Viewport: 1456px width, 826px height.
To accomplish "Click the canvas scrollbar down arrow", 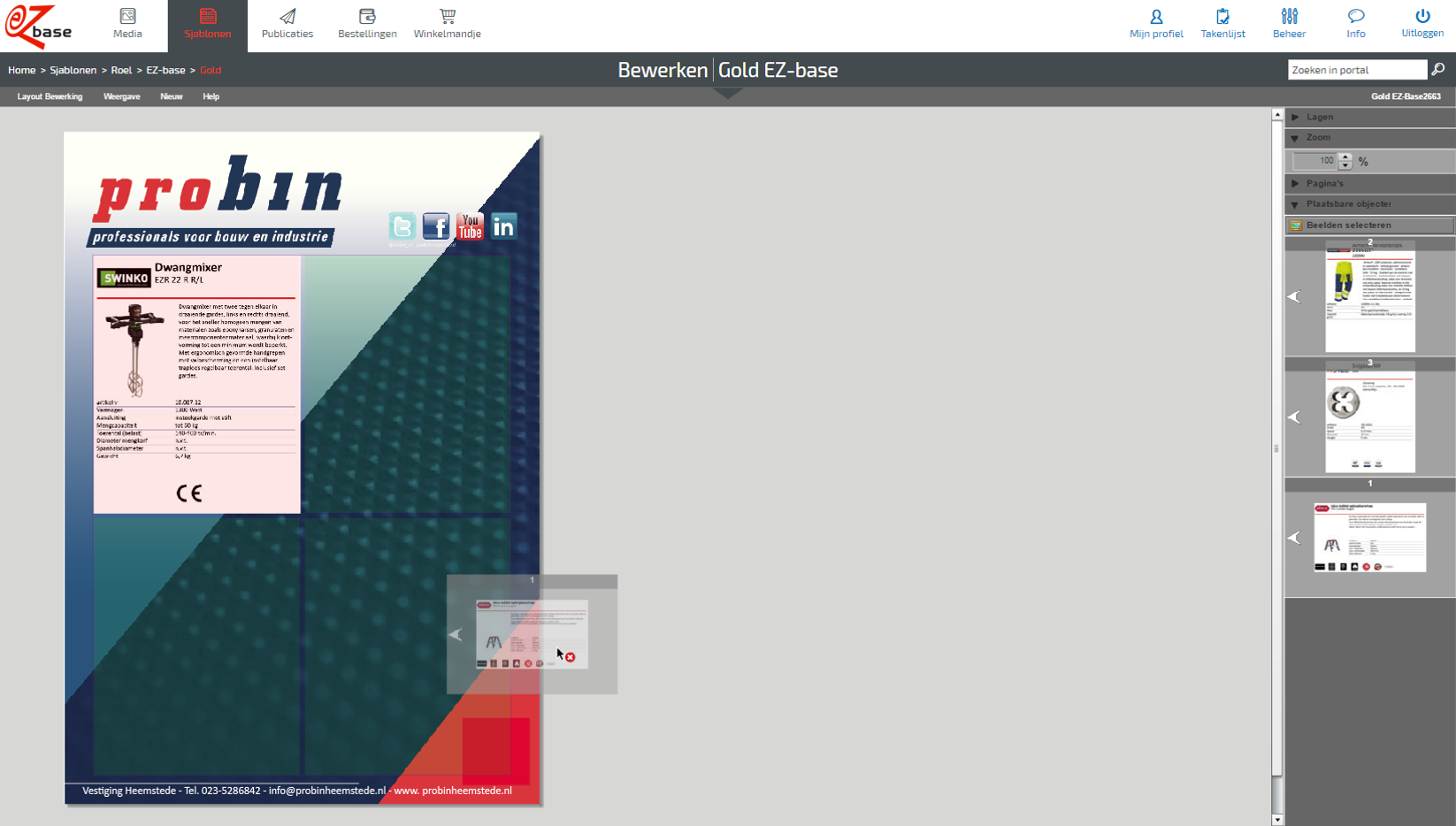I will (x=1276, y=820).
